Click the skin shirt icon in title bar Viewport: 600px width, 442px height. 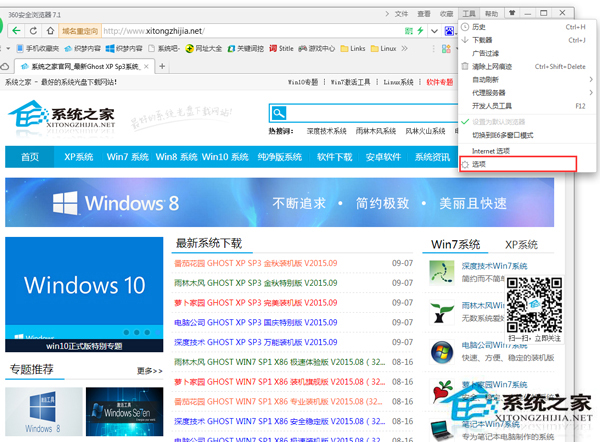(x=512, y=14)
